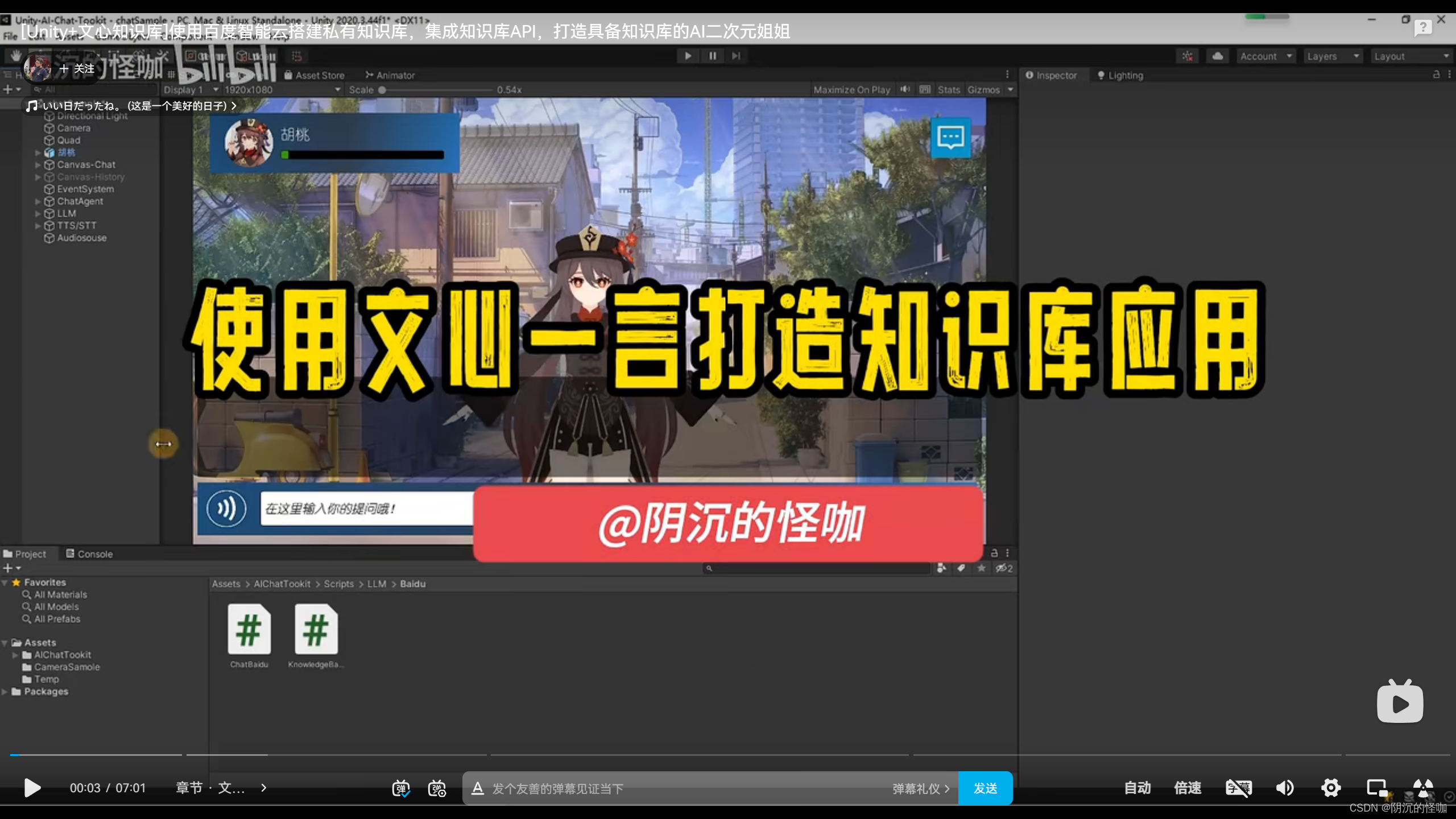Expand the AIChatTookit folder
1456x819 pixels.
point(15,655)
